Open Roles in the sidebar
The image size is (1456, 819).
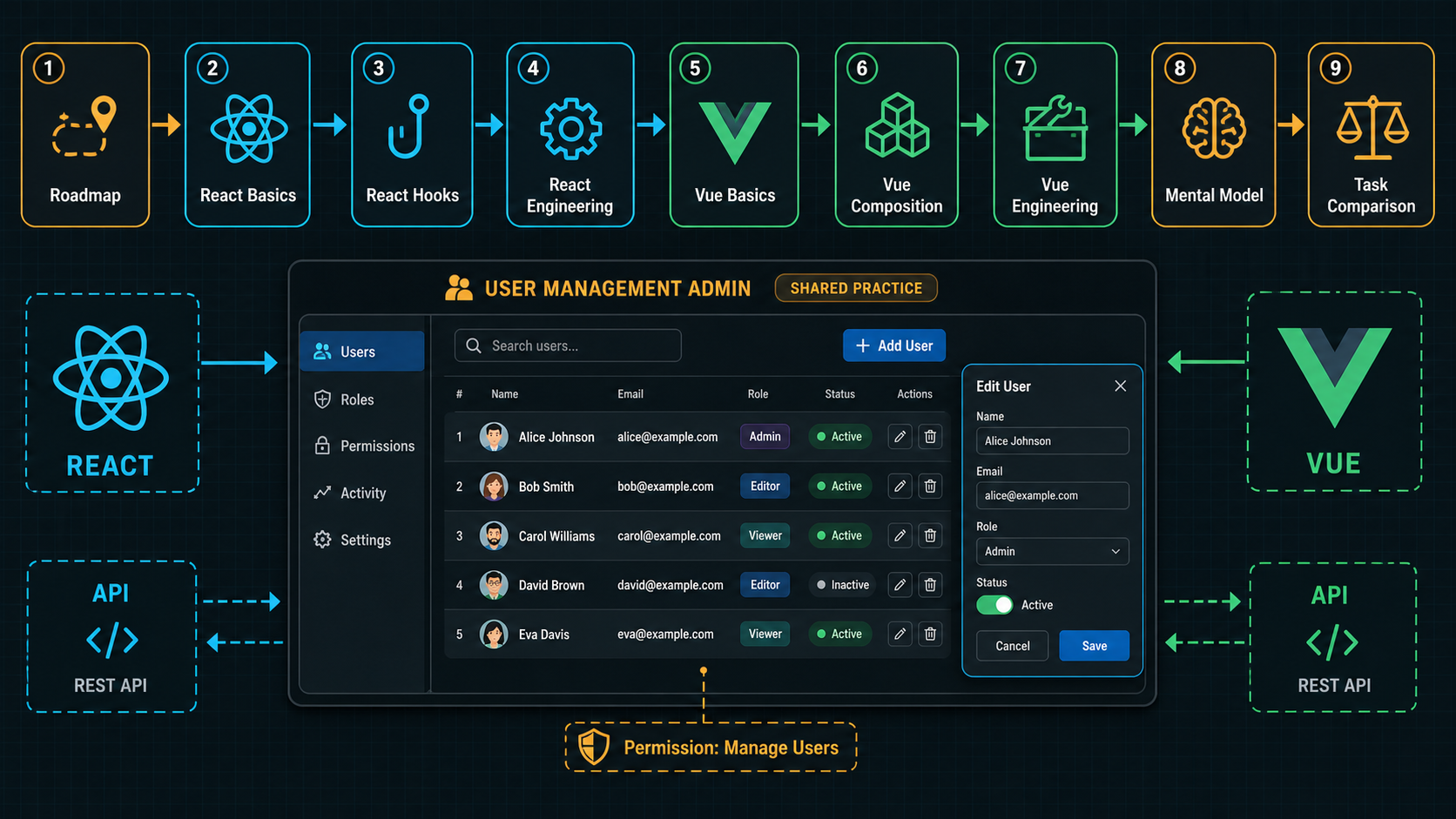point(362,399)
